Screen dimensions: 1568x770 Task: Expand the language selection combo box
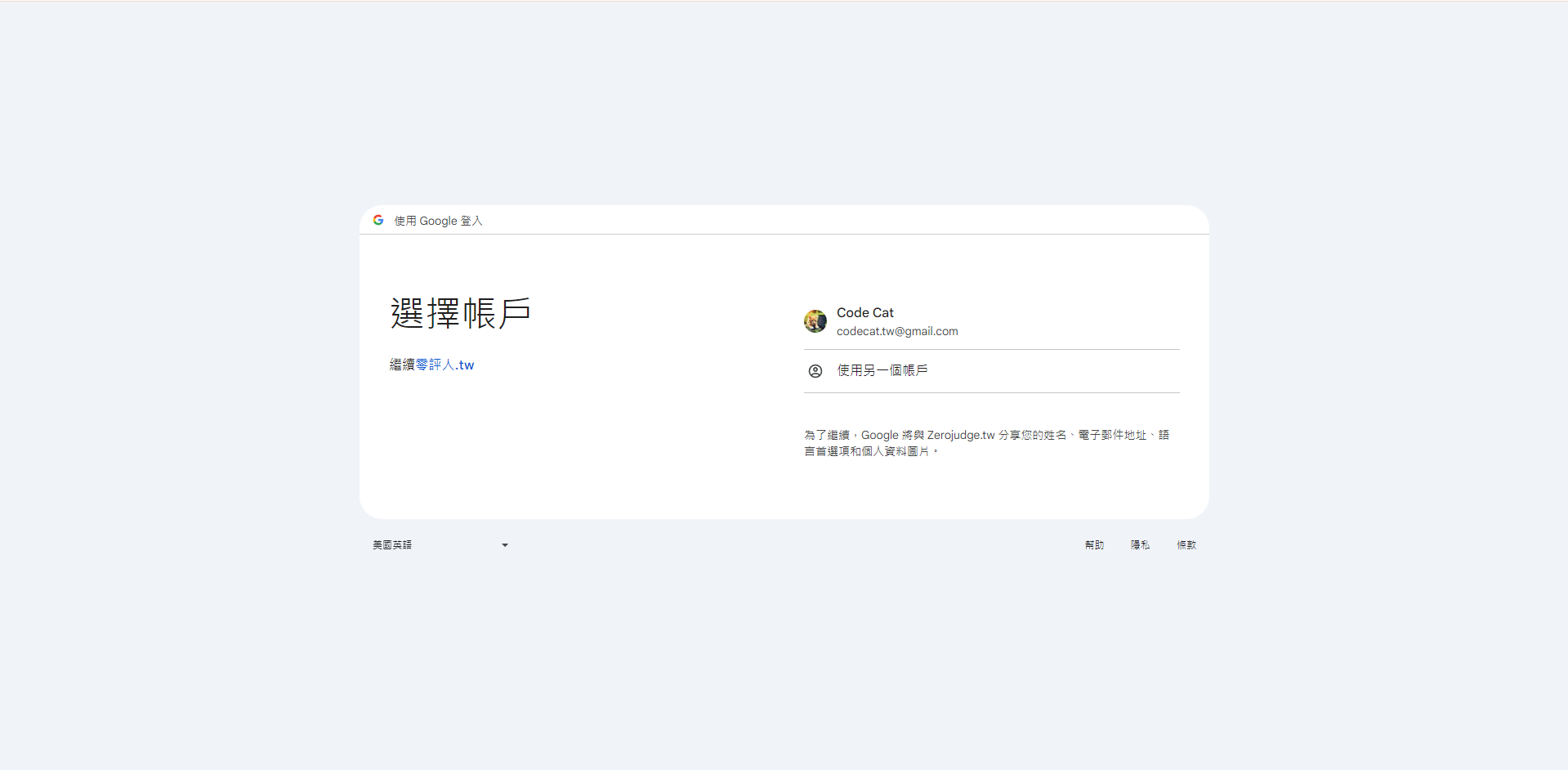coord(441,544)
